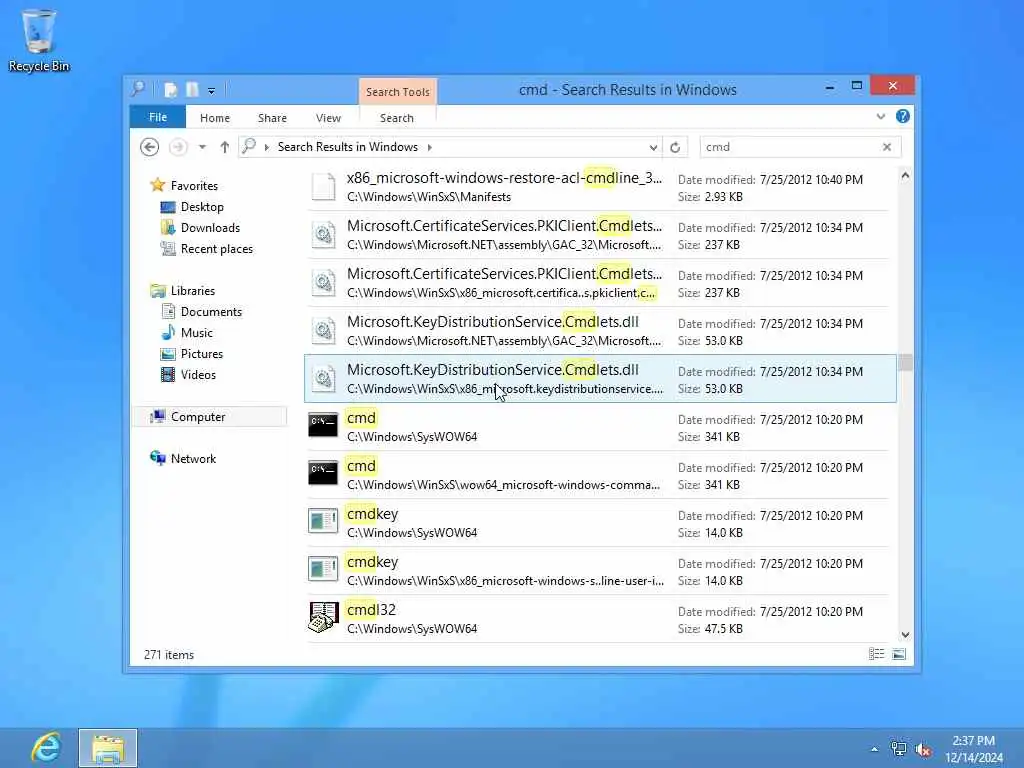
Task: Click File Explorer taskbar button
Action: pyautogui.click(x=108, y=748)
